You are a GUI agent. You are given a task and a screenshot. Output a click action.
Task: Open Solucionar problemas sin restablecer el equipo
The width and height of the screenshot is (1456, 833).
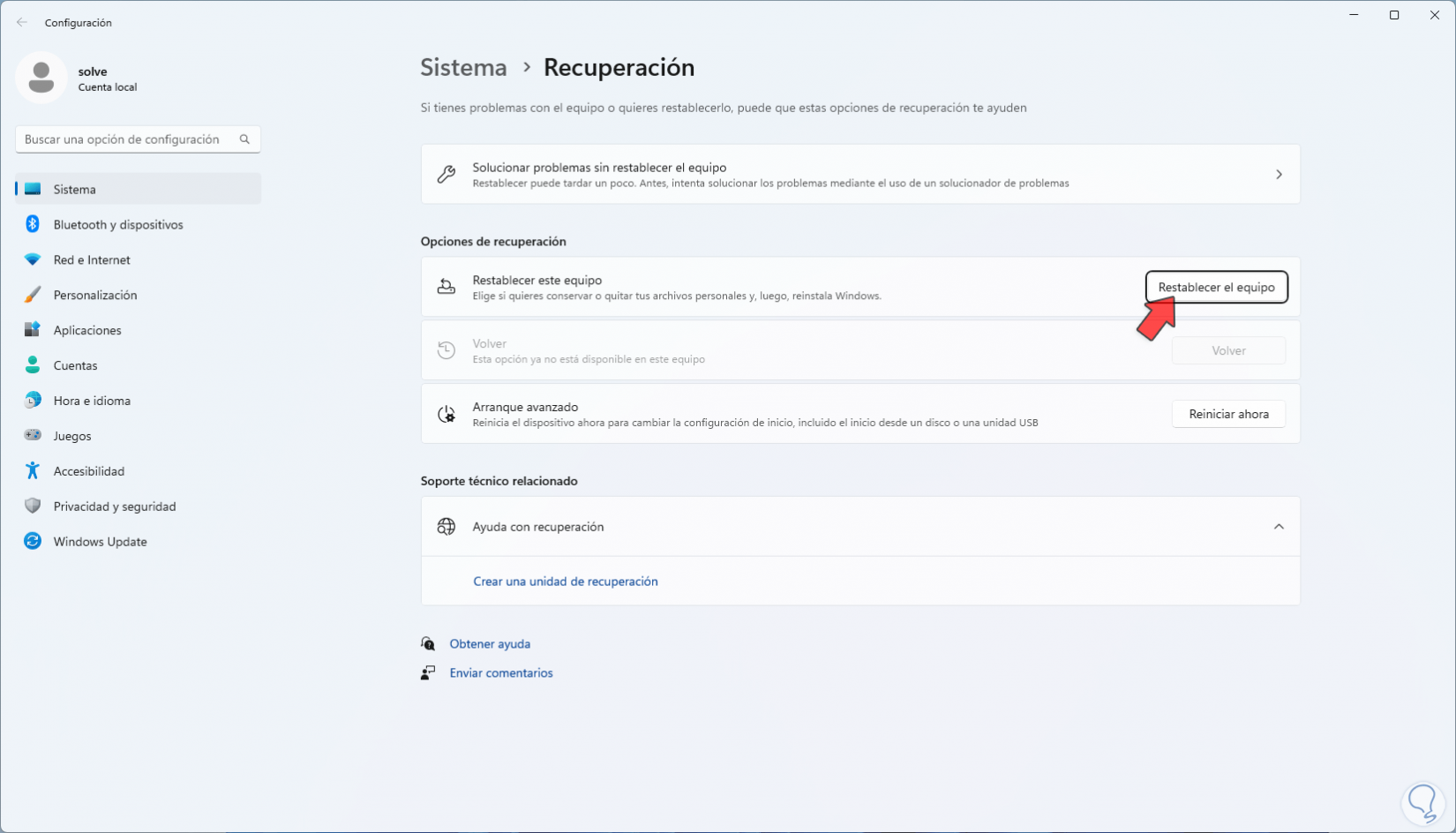pyautogui.click(x=860, y=175)
